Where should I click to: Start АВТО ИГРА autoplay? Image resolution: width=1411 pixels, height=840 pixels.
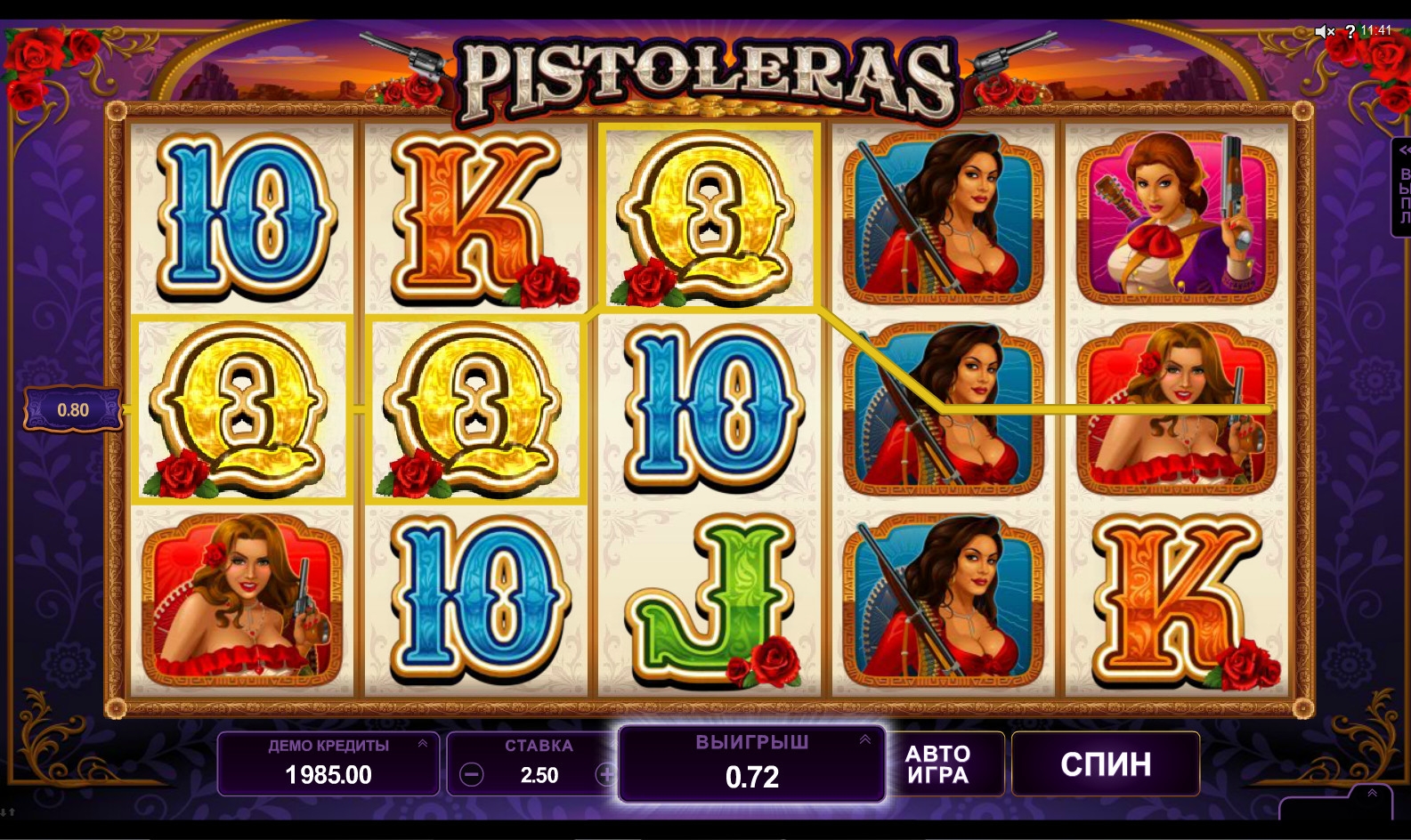coord(937,764)
